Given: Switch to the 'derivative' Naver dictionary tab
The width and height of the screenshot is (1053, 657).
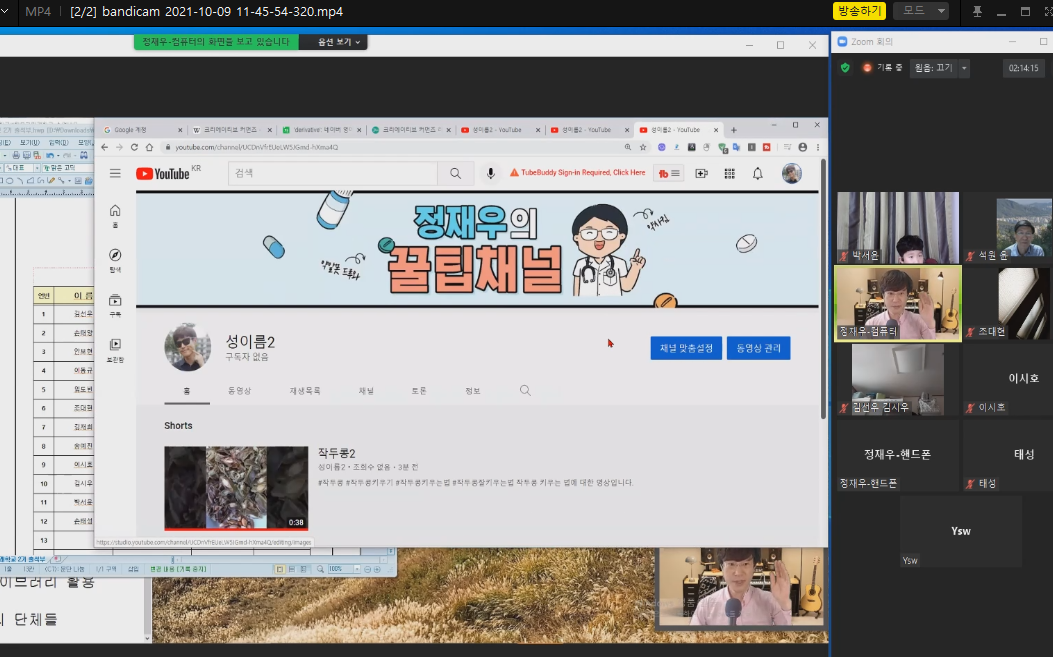Looking at the screenshot, I should (x=322, y=130).
